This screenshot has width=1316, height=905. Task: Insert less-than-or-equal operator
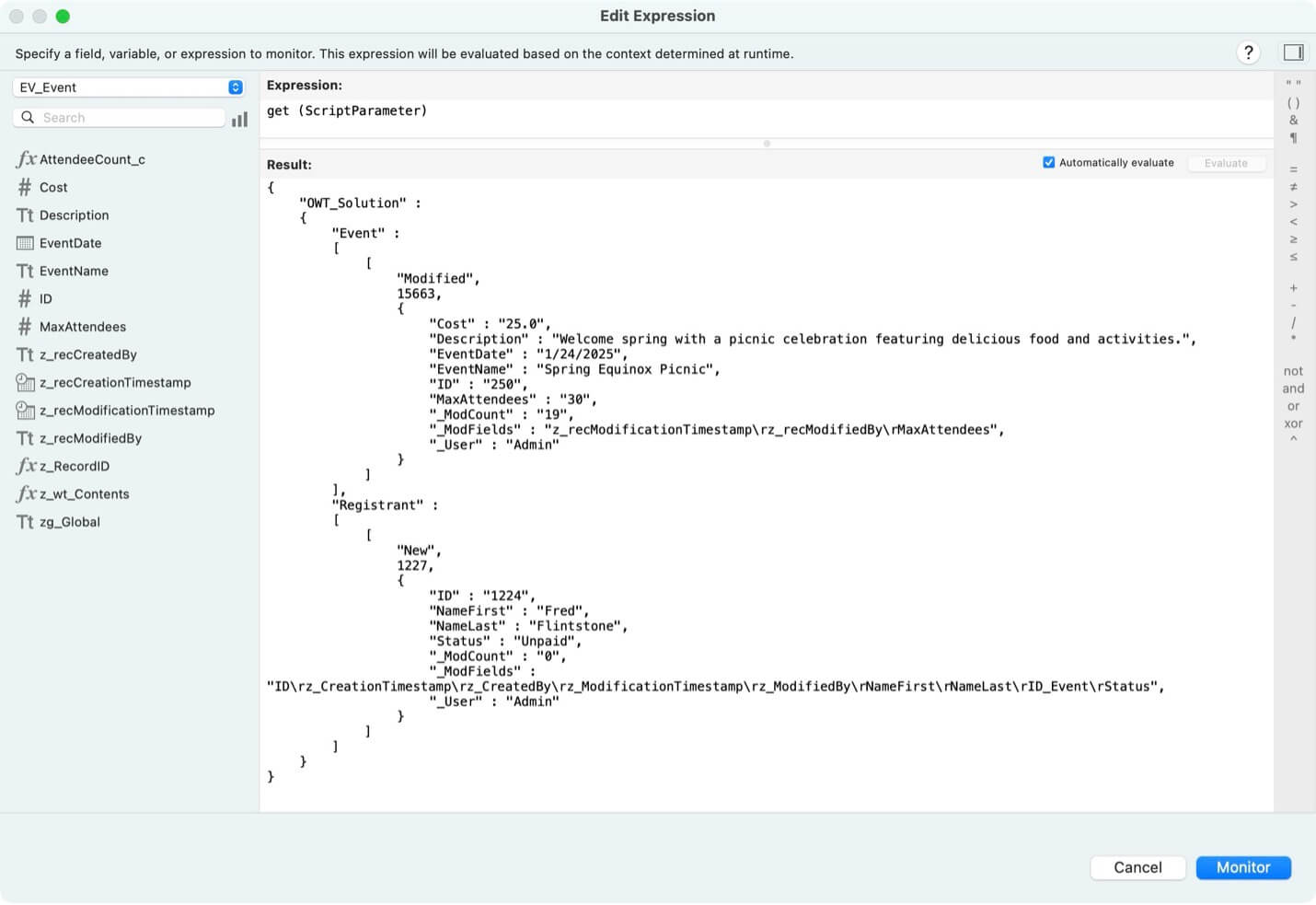click(1293, 257)
